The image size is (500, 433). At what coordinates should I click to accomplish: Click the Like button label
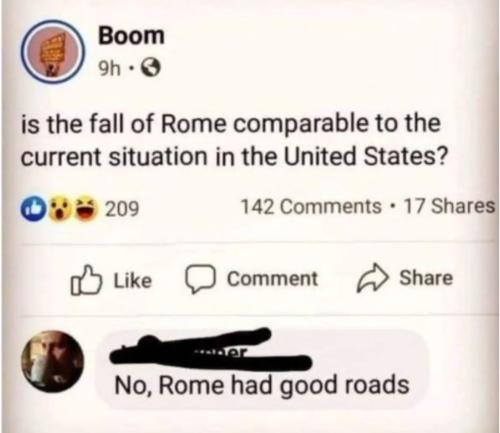pyautogui.click(x=132, y=280)
